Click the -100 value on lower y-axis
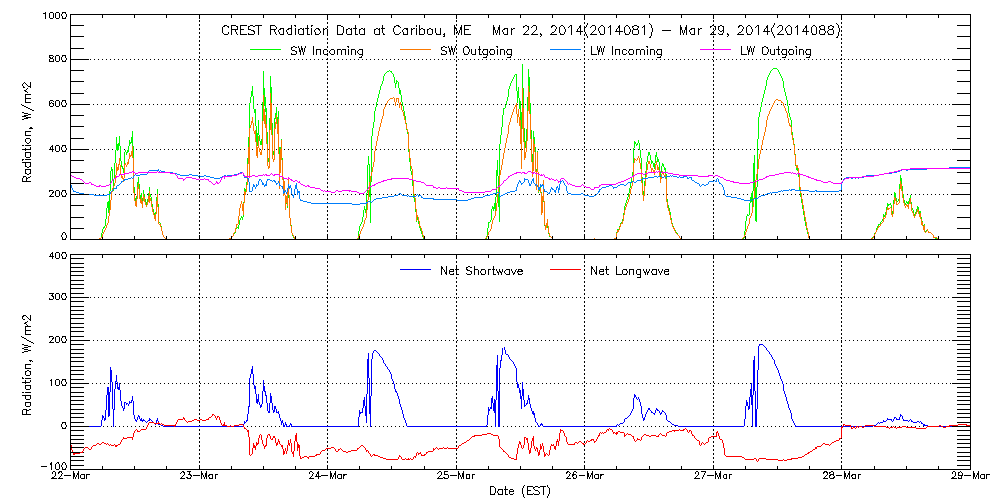This screenshot has height=500, width=1000. pyautogui.click(x=54, y=467)
